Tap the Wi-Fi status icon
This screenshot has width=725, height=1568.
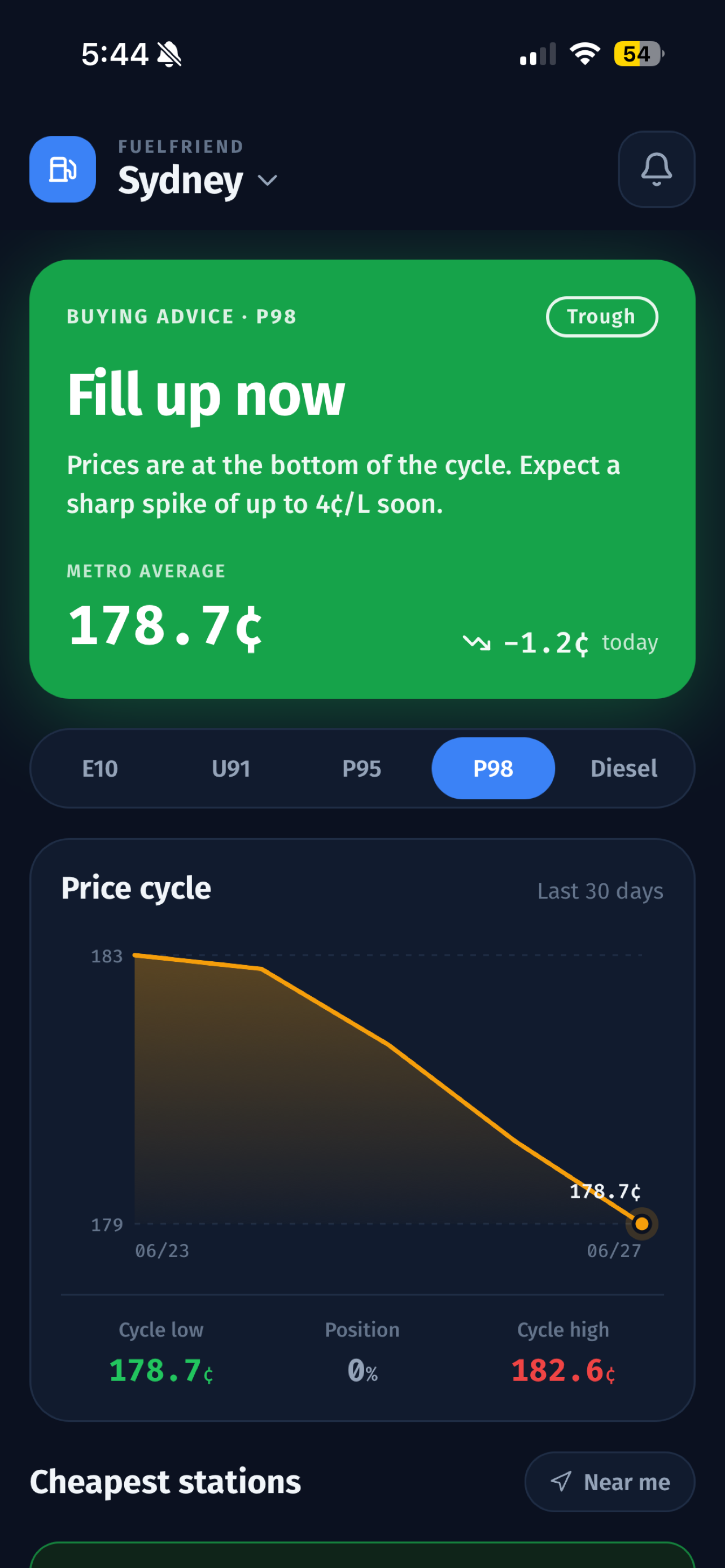(585, 54)
